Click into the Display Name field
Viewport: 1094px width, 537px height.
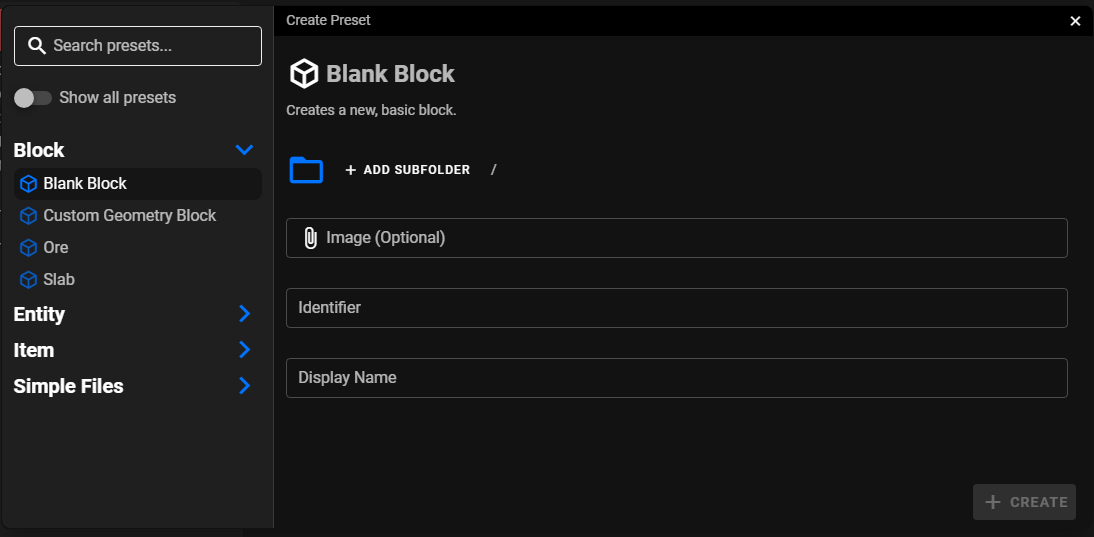[676, 378]
